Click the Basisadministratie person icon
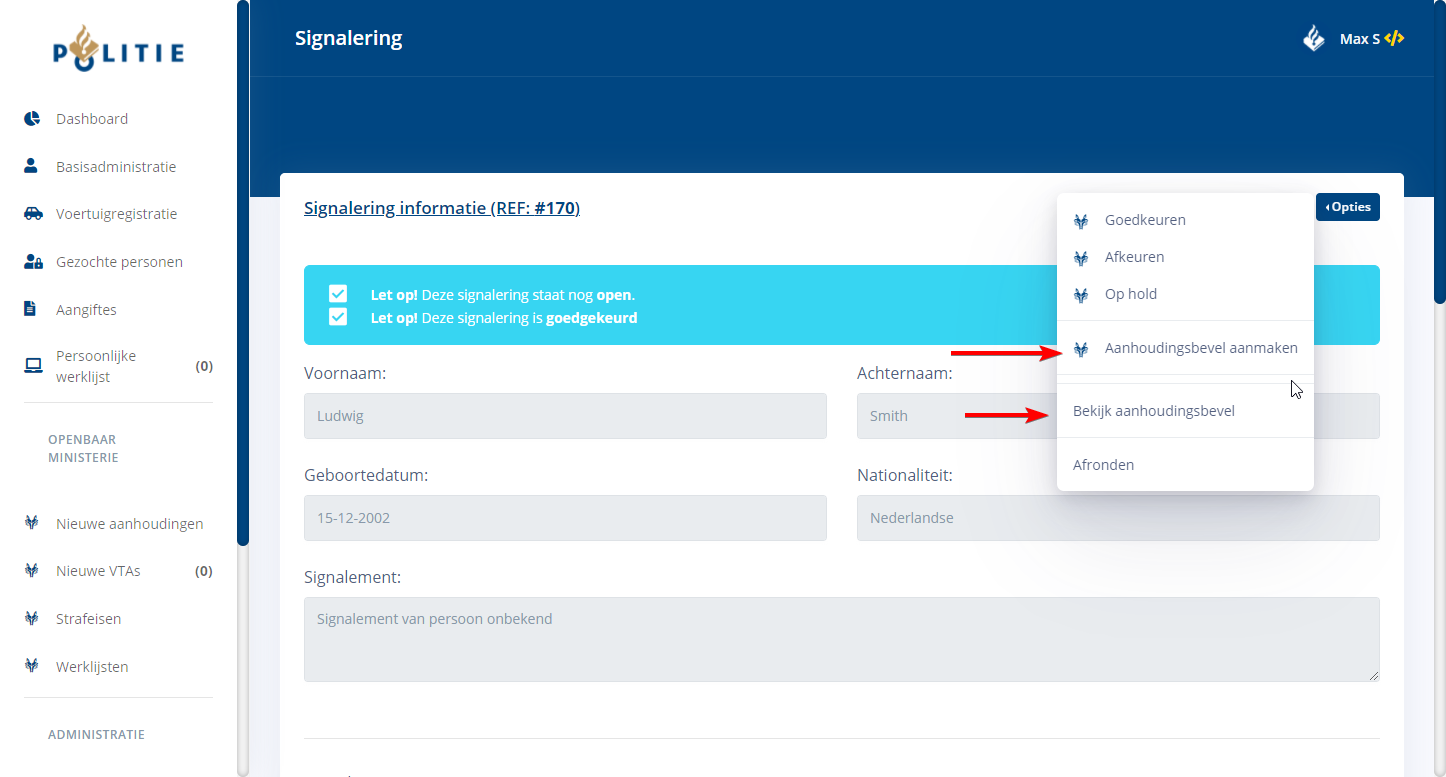1446x777 pixels. pos(31,166)
